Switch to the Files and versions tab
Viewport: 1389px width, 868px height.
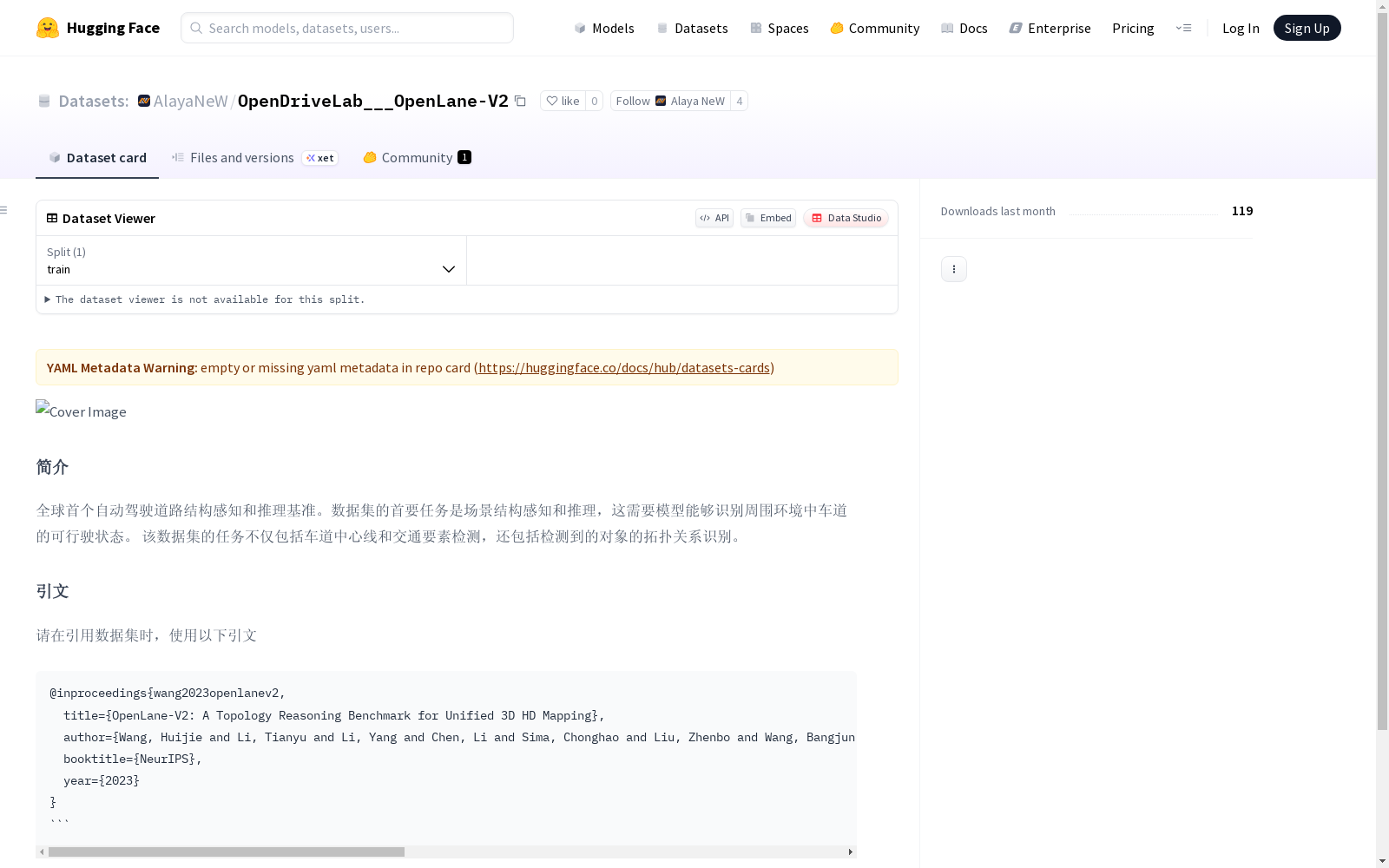241,157
